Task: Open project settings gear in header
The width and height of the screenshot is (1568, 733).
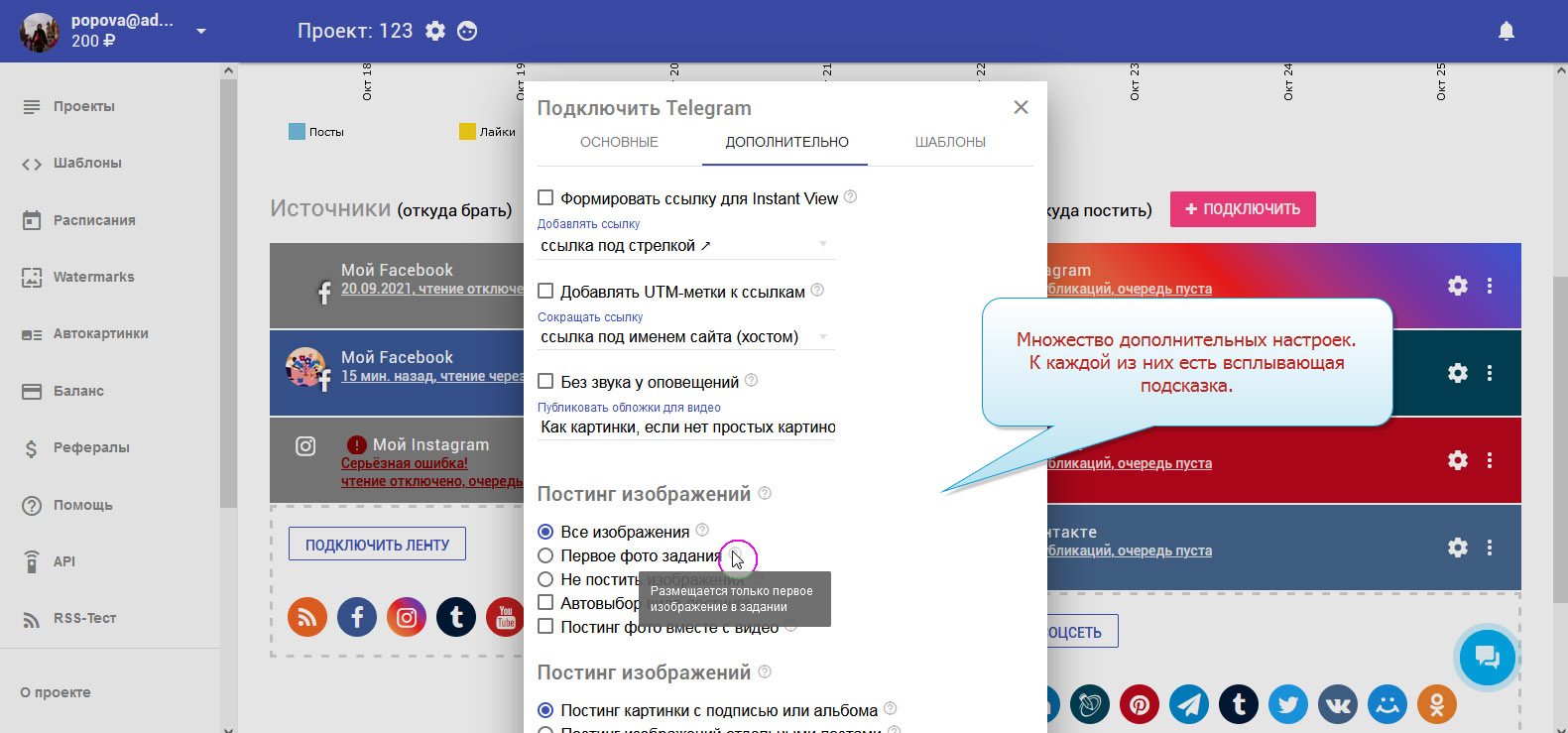Action: pyautogui.click(x=435, y=31)
